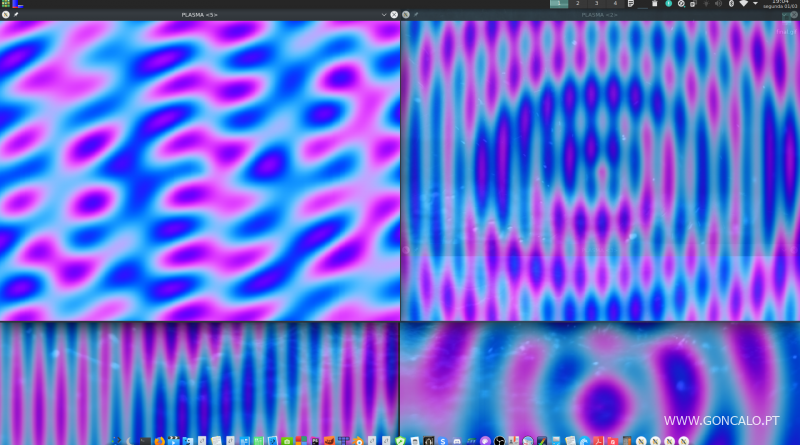
Task: Launch Blender from the dock
Action: pyautogui.click(x=358, y=440)
